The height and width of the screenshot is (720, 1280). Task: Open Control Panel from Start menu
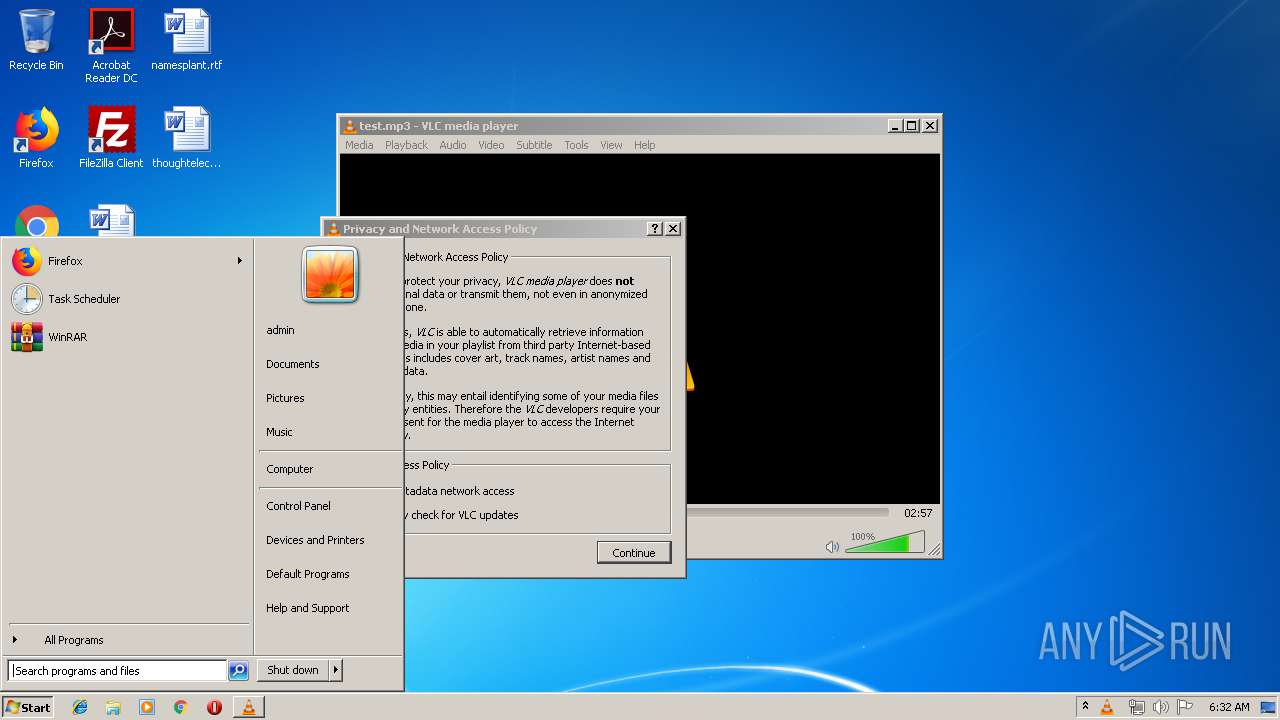(298, 506)
